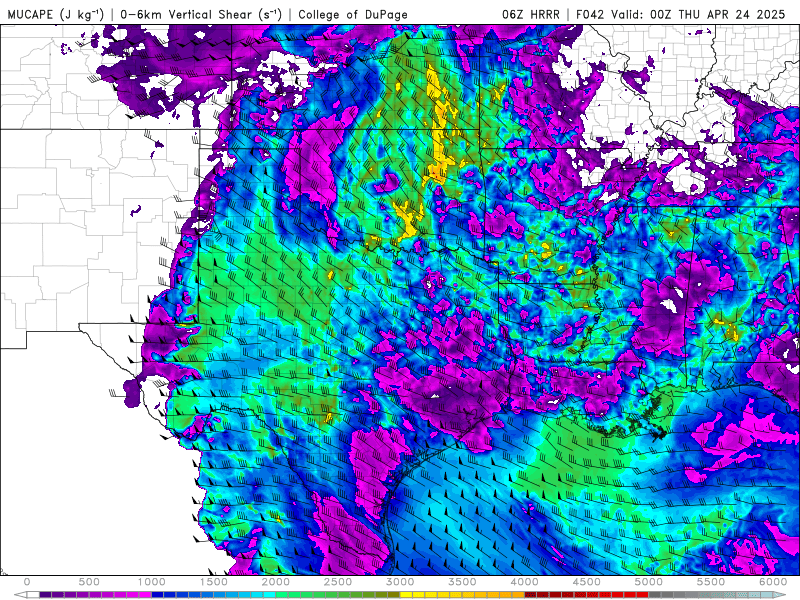The height and width of the screenshot is (600, 800).
Task: Select the 6000 legend value
Action: pyautogui.click(x=773, y=582)
